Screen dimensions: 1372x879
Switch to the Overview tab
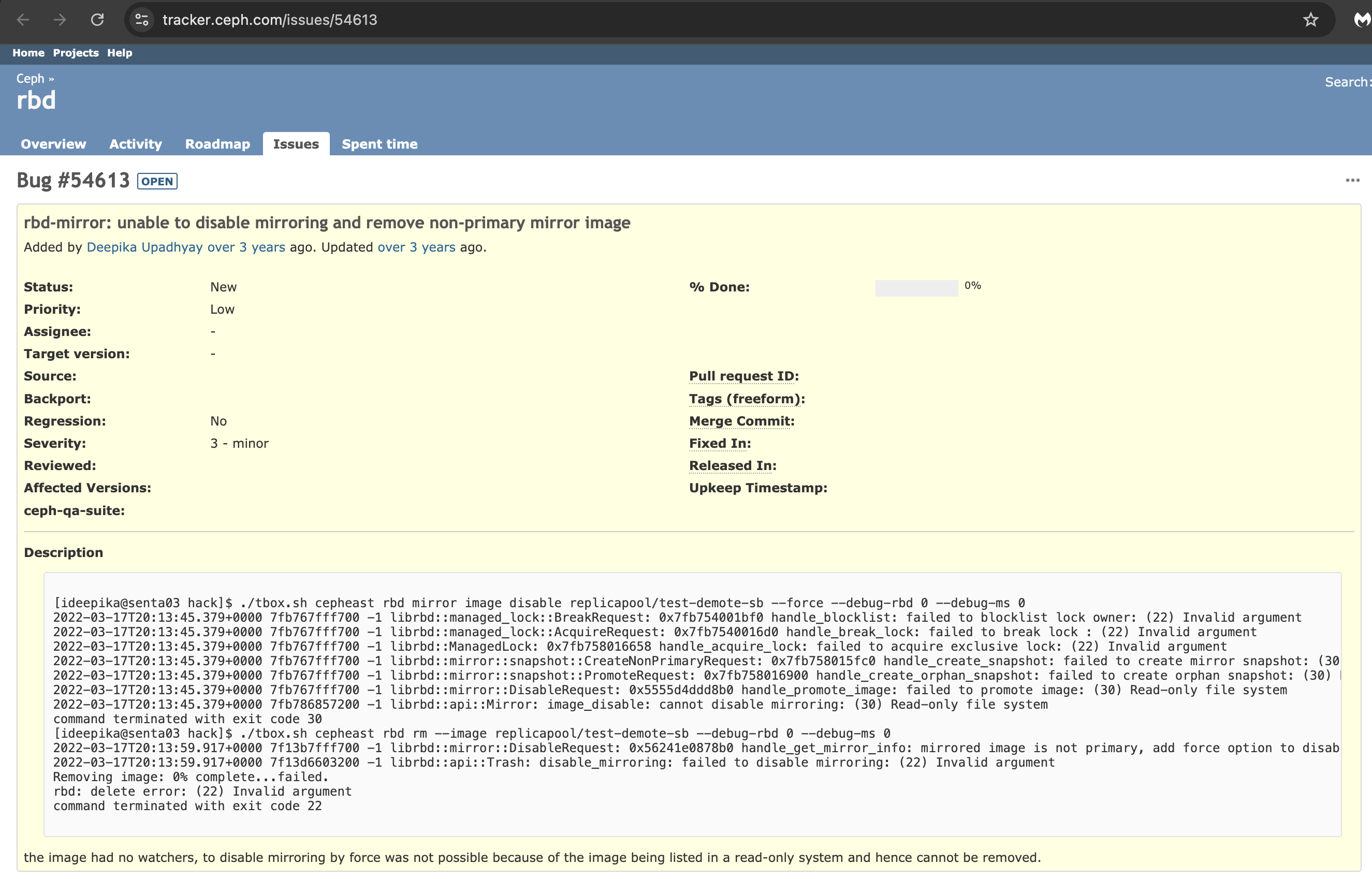[53, 144]
